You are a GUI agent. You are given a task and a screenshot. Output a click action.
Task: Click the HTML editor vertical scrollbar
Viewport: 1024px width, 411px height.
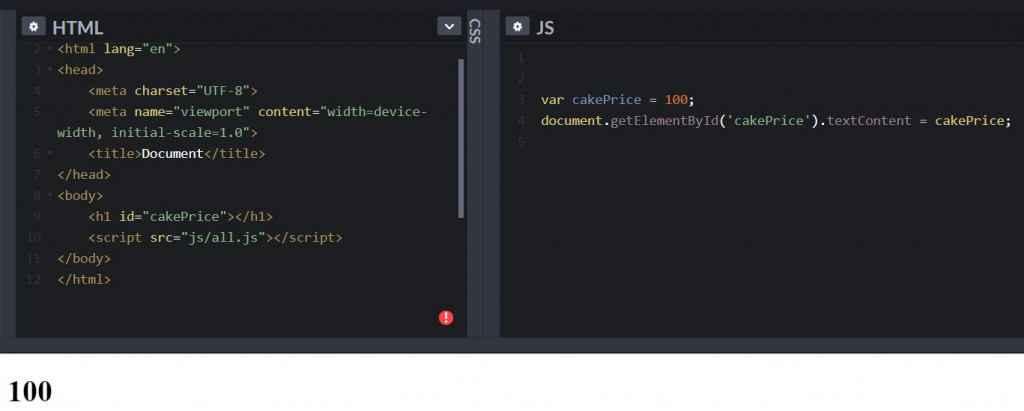(x=461, y=138)
